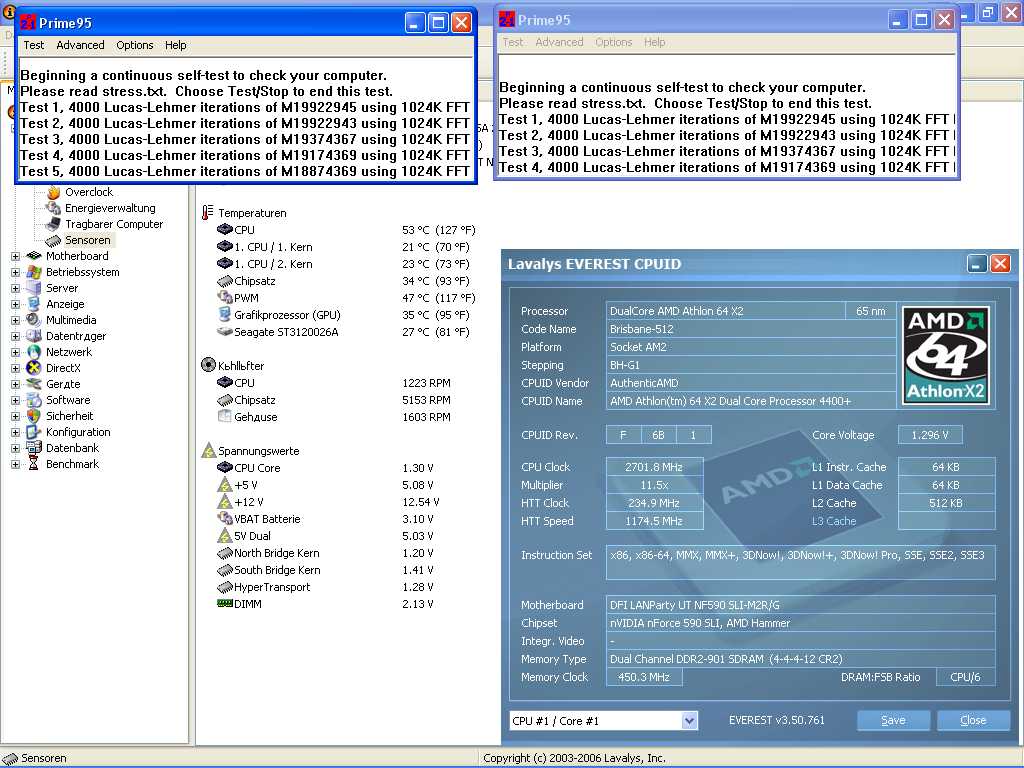Click the Sicherheit shield icon
1024x768 pixels.
tap(34, 416)
